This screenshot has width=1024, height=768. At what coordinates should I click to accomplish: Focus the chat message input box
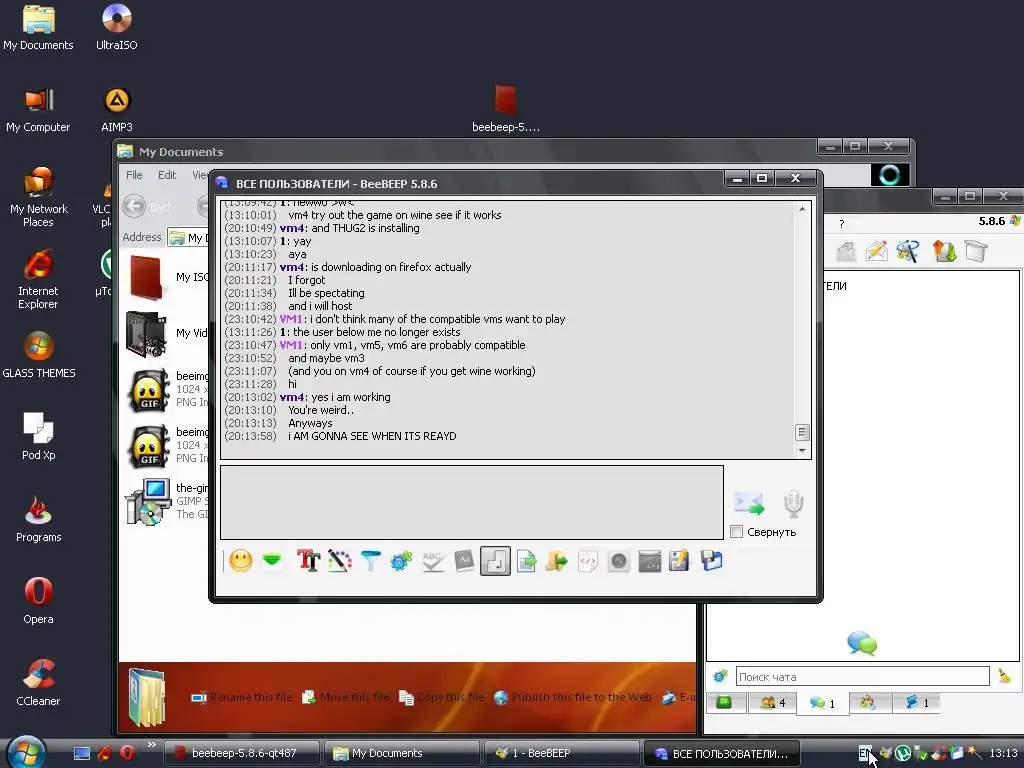472,502
